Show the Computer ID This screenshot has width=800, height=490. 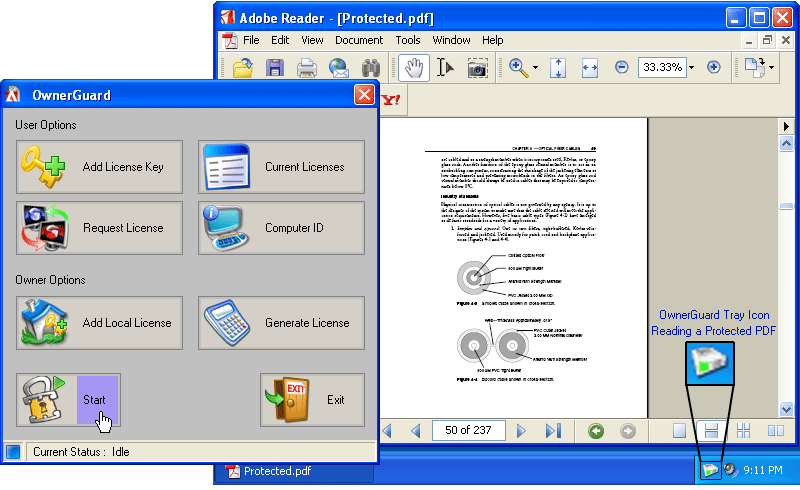[x=281, y=228]
